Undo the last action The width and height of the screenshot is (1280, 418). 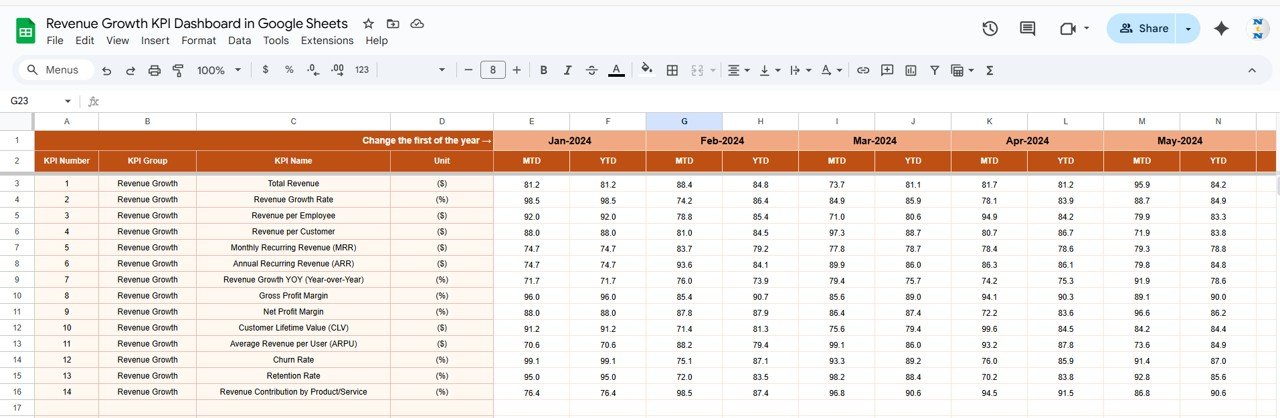point(106,70)
